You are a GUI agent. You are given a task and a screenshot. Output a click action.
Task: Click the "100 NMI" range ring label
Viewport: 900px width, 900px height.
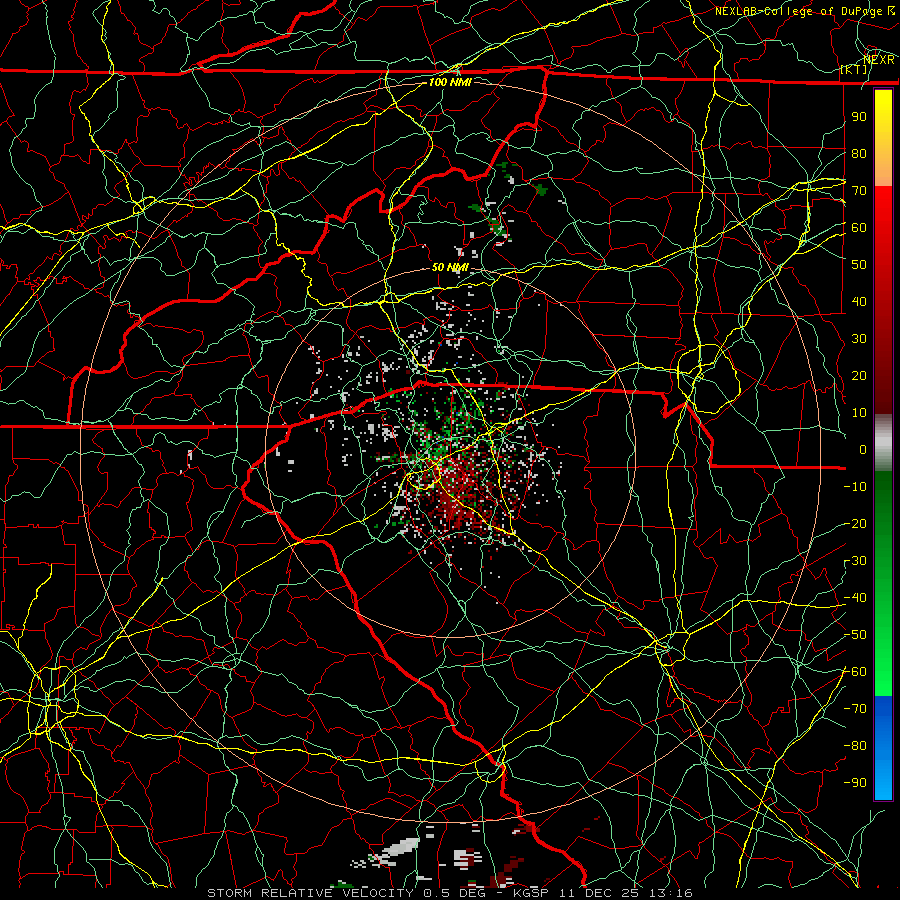click(450, 82)
